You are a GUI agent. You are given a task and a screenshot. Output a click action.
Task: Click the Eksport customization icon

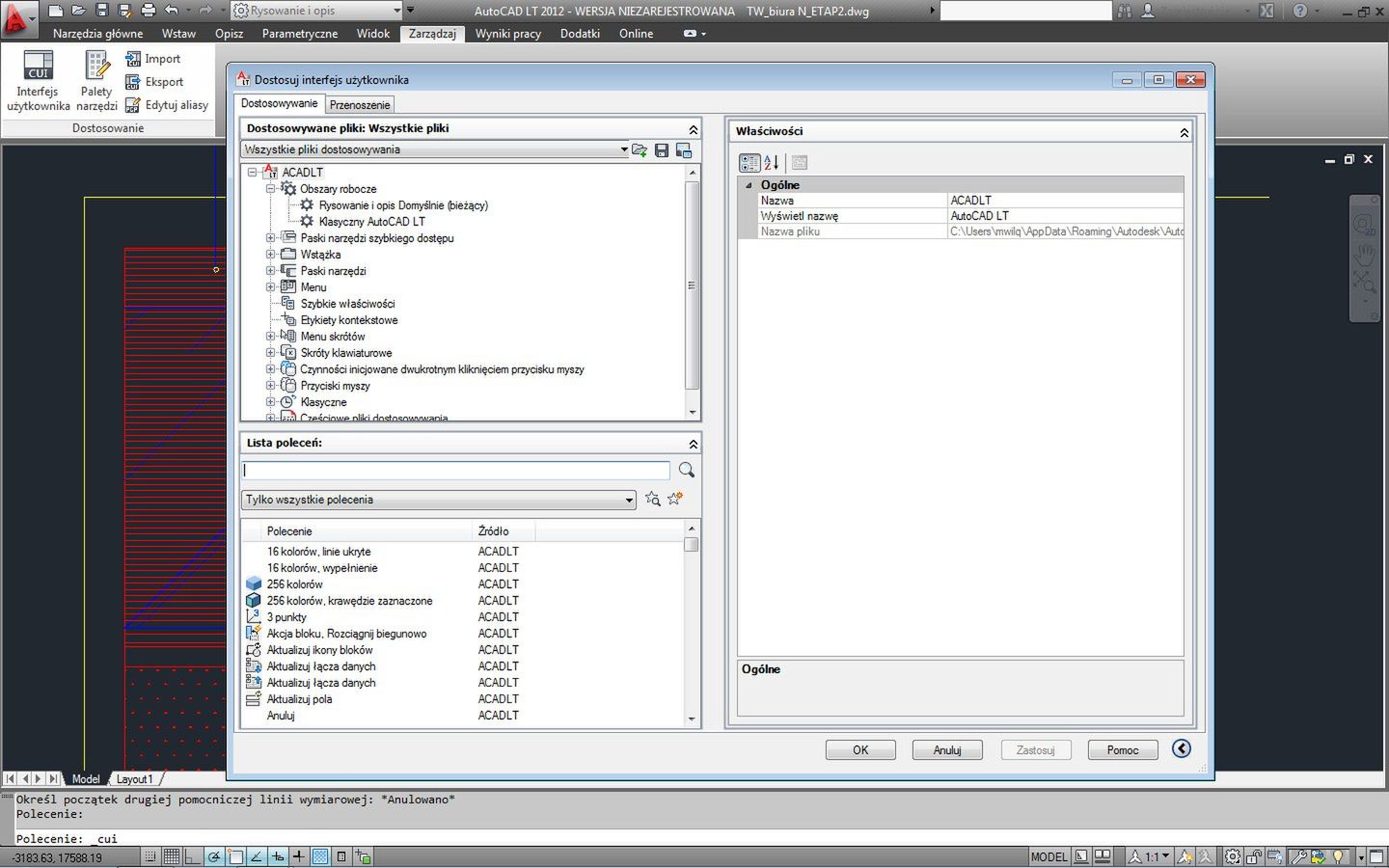tap(154, 82)
